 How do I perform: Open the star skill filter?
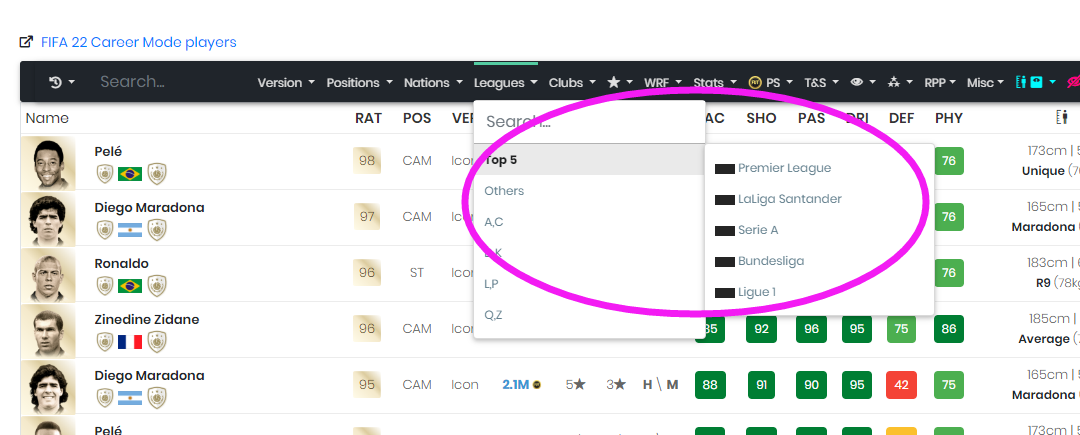tap(619, 83)
